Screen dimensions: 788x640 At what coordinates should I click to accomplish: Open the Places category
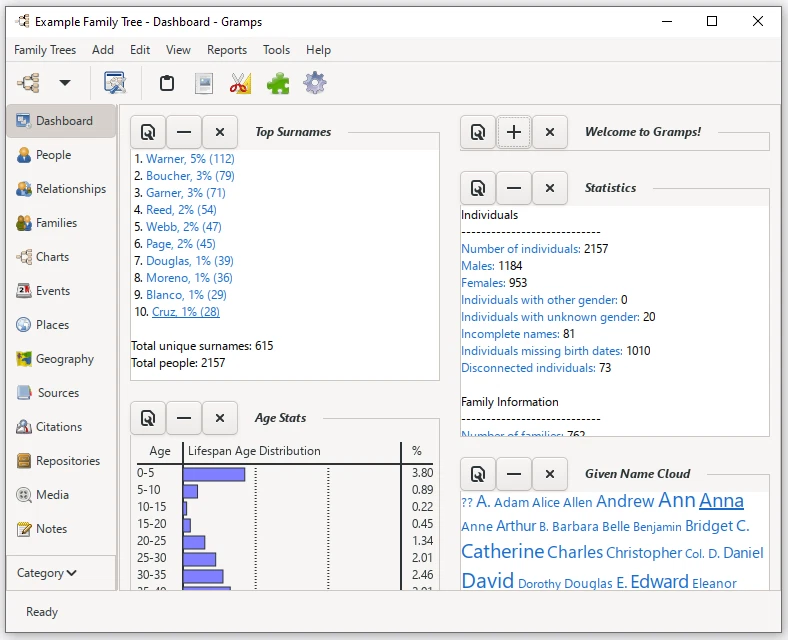point(61,325)
